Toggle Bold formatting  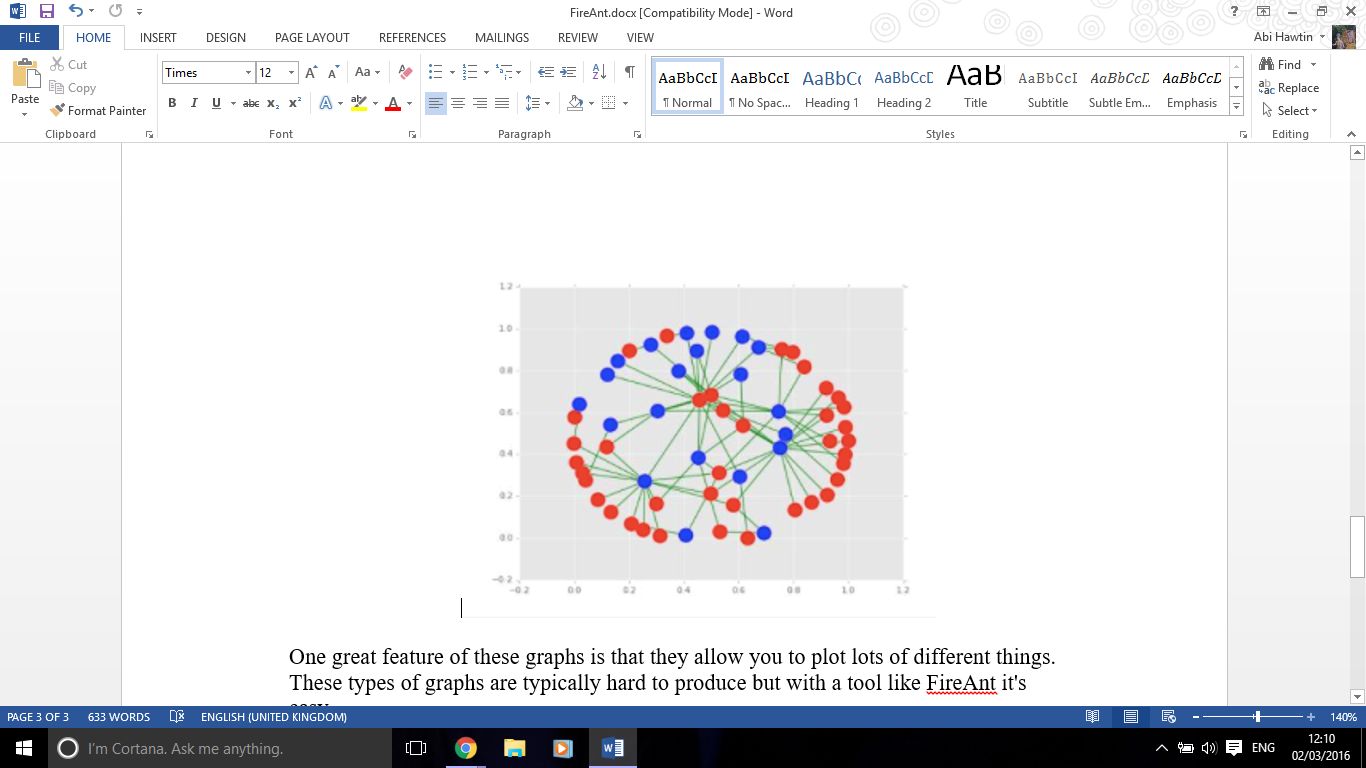coord(172,103)
